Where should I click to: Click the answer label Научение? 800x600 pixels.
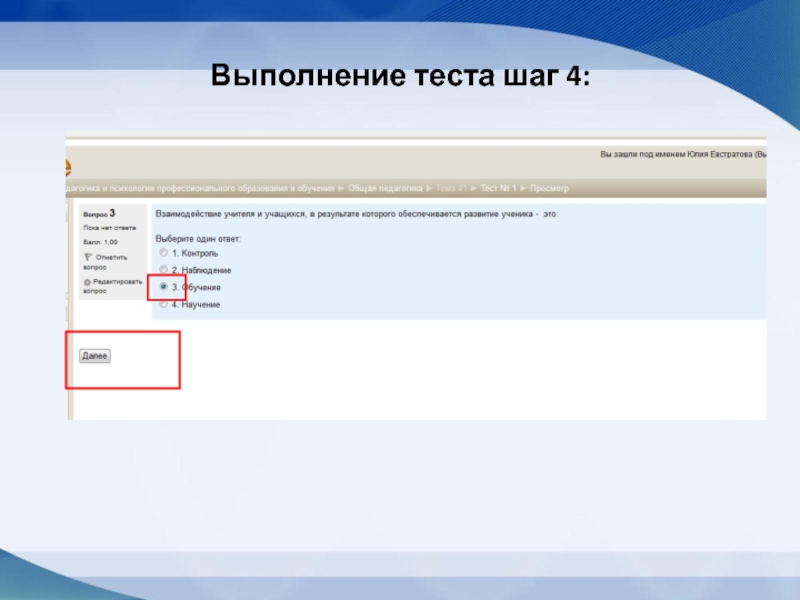click(x=201, y=305)
